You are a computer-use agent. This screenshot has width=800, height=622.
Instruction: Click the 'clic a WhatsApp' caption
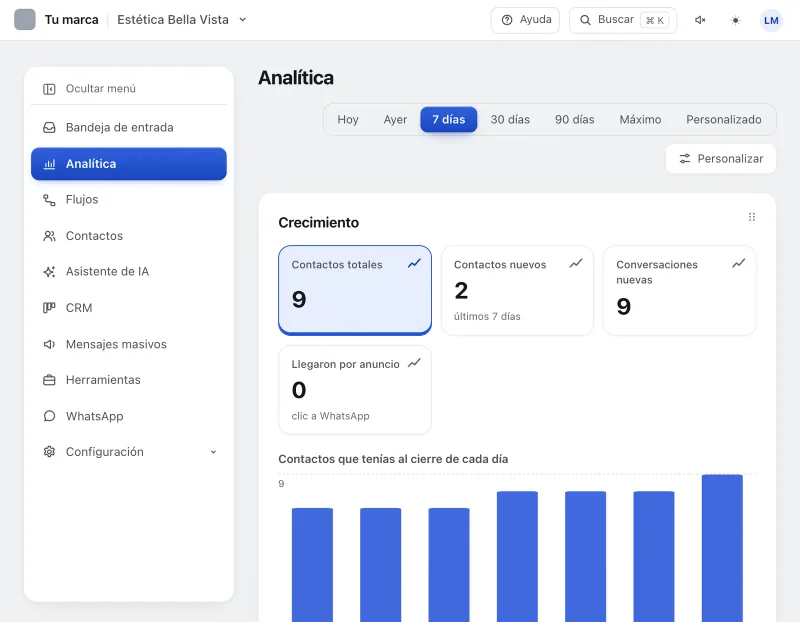(x=330, y=416)
